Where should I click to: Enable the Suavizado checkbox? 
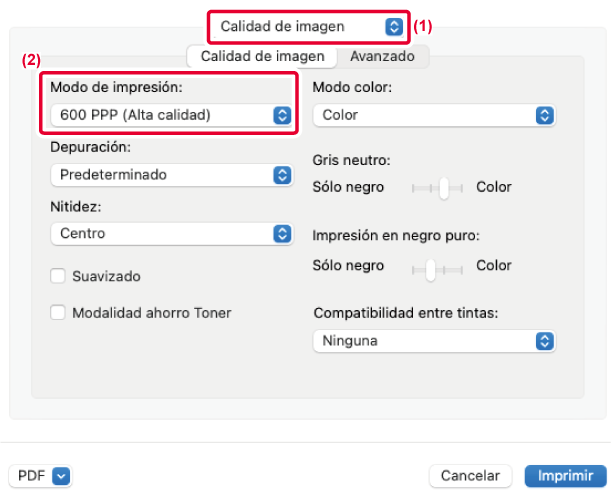[x=59, y=275]
